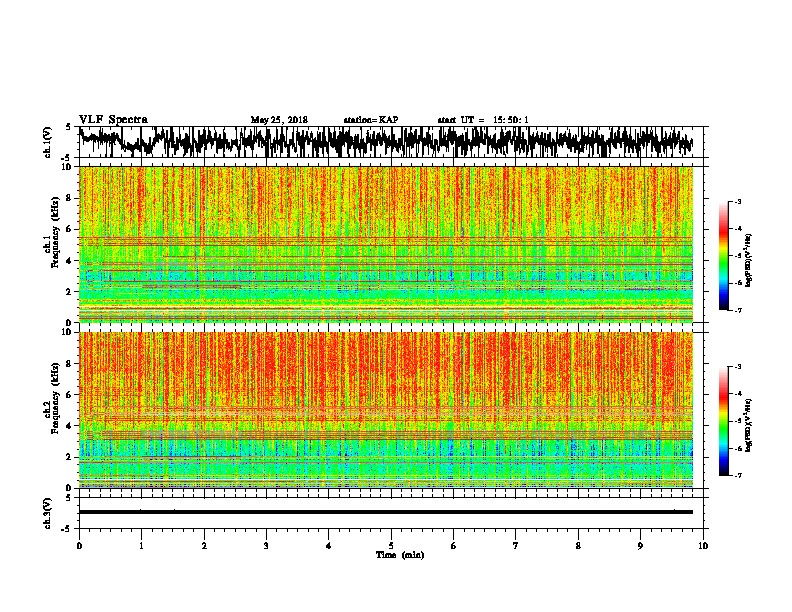Click the "8" kHz tick on ch.2 frequency axis
792x612 pixels.
pos(70,364)
